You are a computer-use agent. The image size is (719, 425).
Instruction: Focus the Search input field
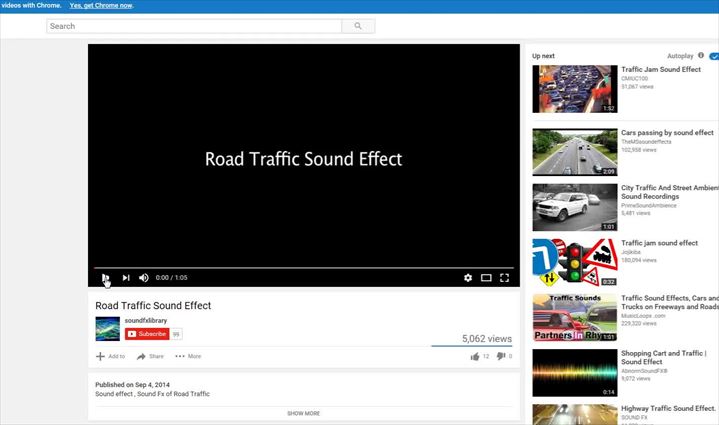pos(194,26)
